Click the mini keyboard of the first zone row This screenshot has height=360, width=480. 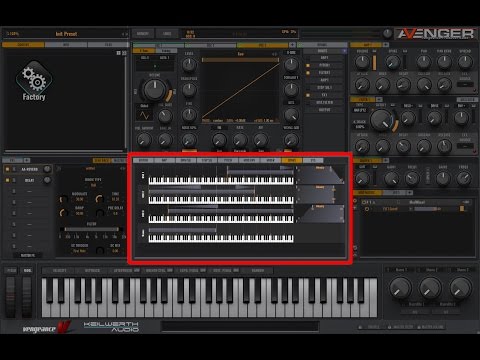click(221, 180)
